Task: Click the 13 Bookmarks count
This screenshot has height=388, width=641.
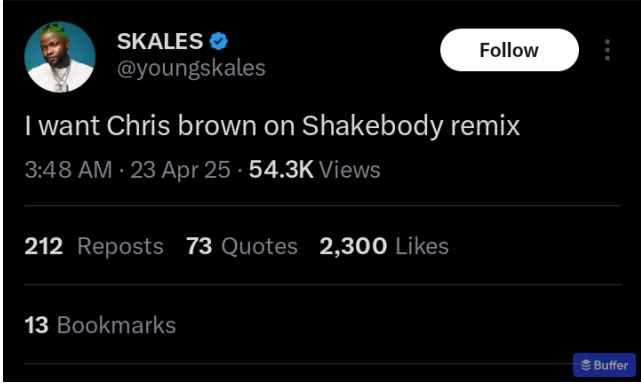Action: point(100,325)
